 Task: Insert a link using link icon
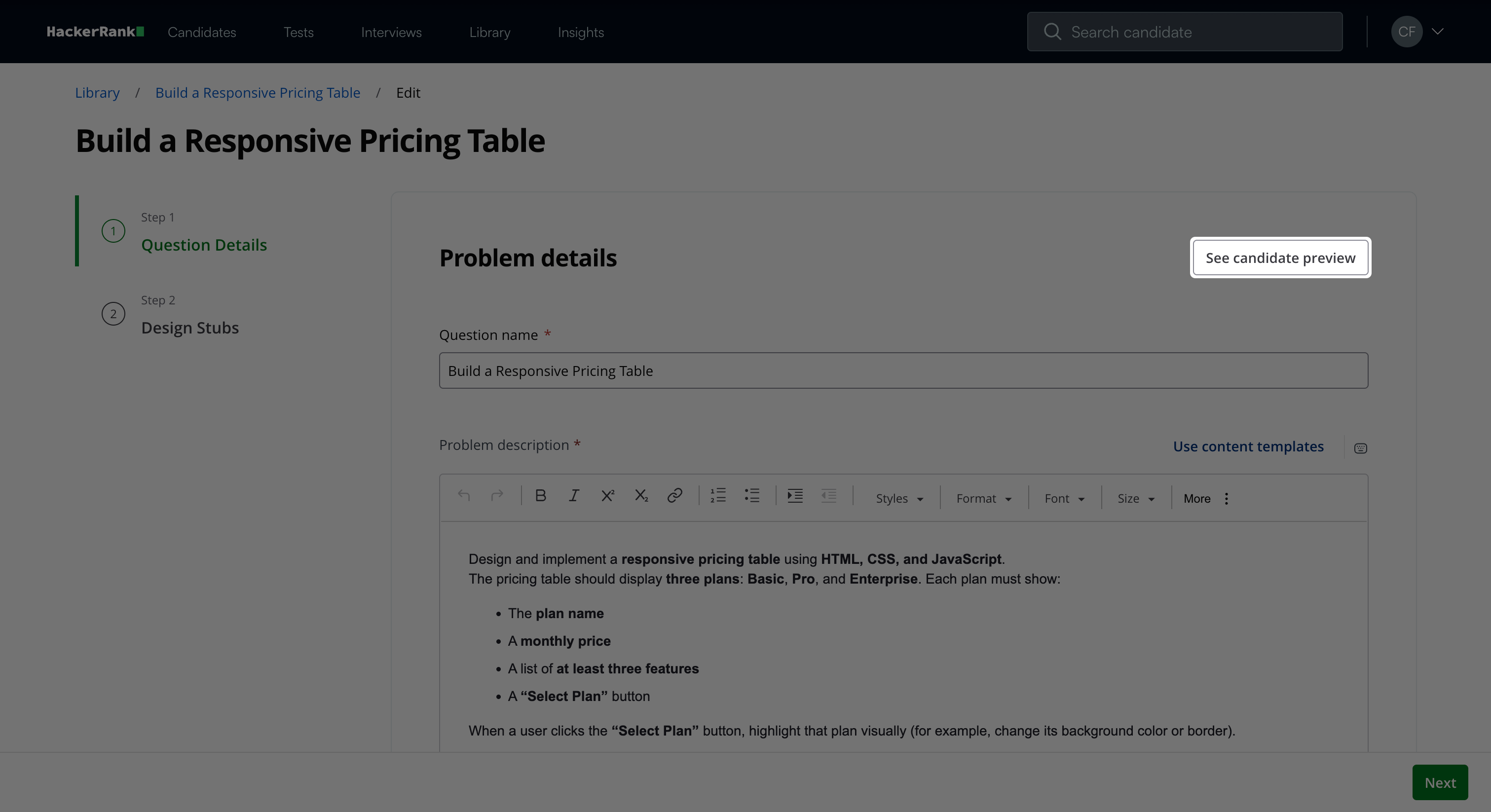pos(674,496)
